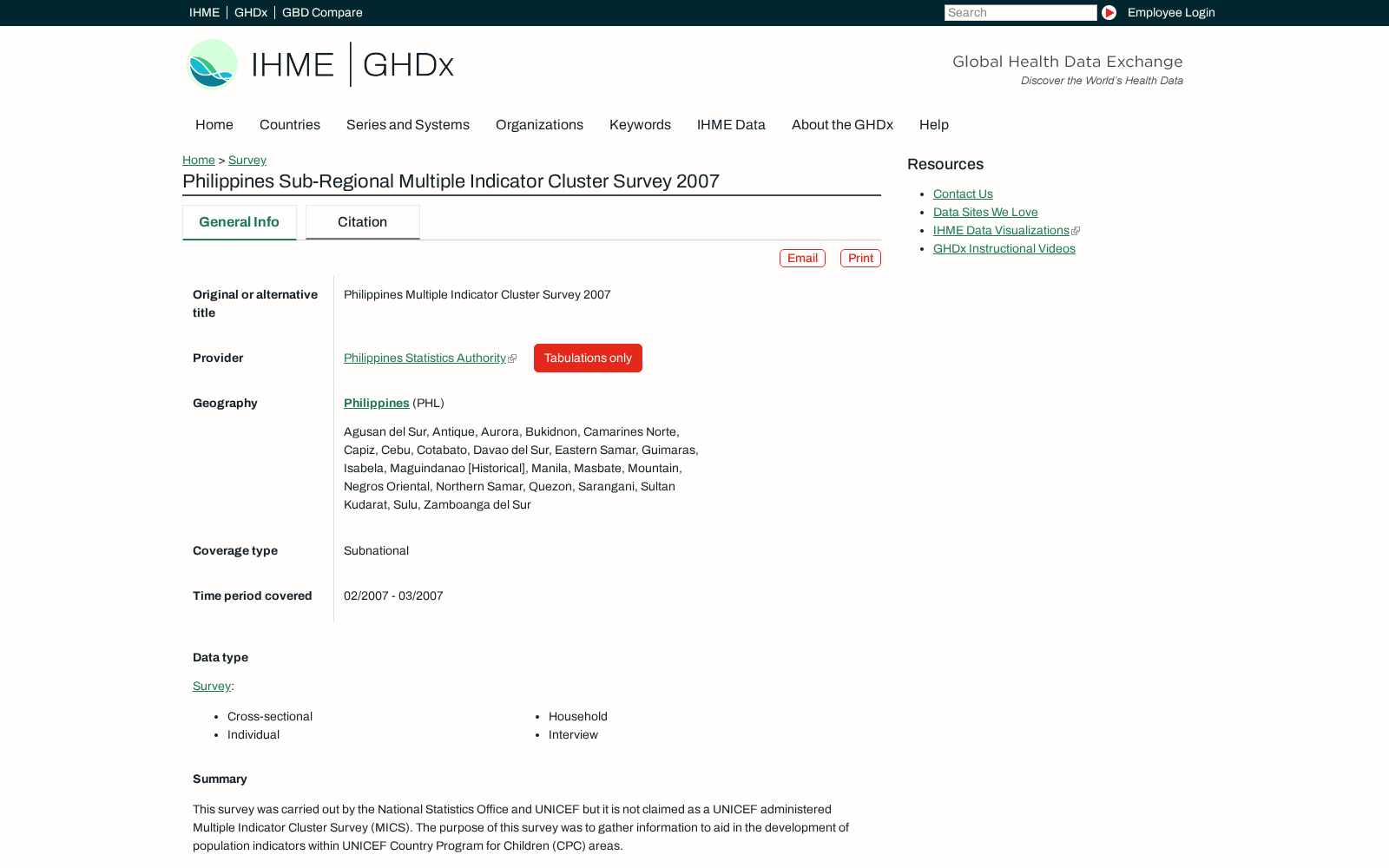Click the 'Coverage type' label
The height and width of the screenshot is (868, 1389).
coord(235,551)
